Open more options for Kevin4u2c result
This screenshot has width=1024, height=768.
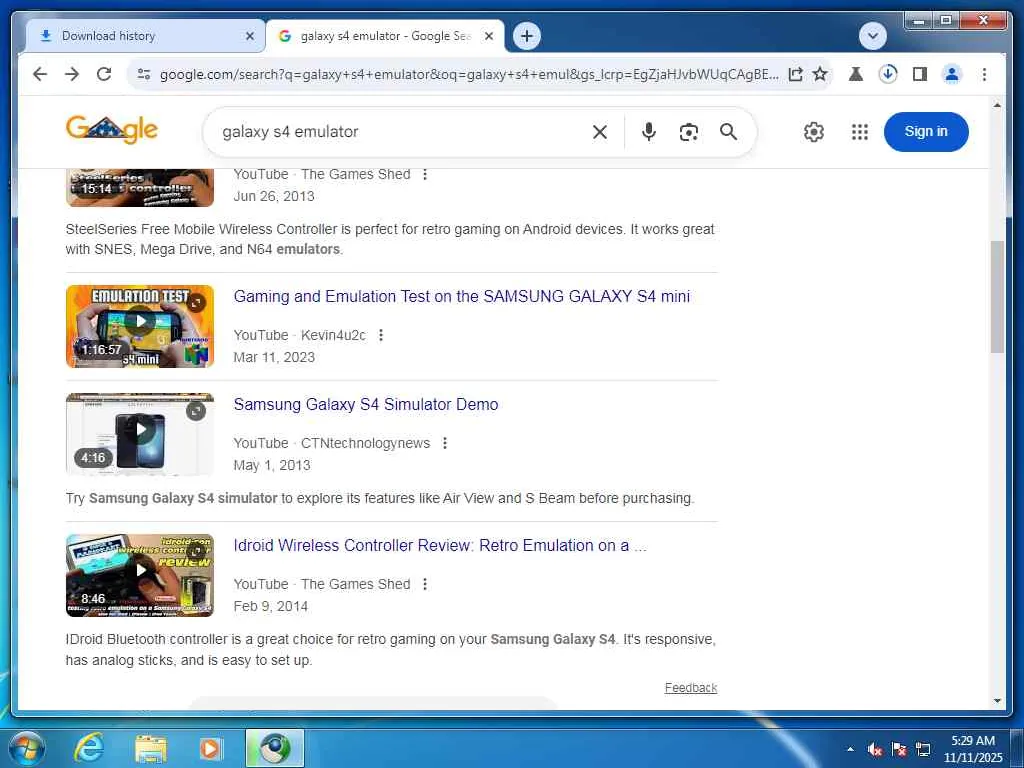381,335
